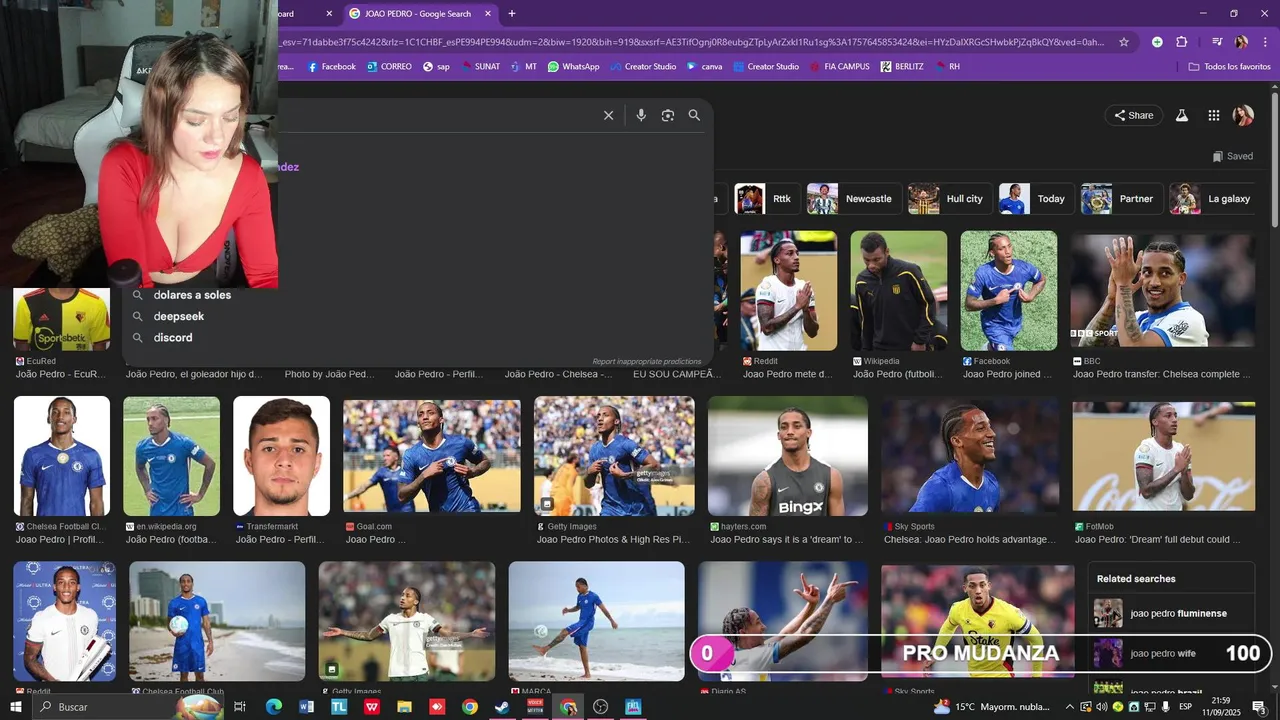Open the taskbar clock 21:59

point(1220,707)
